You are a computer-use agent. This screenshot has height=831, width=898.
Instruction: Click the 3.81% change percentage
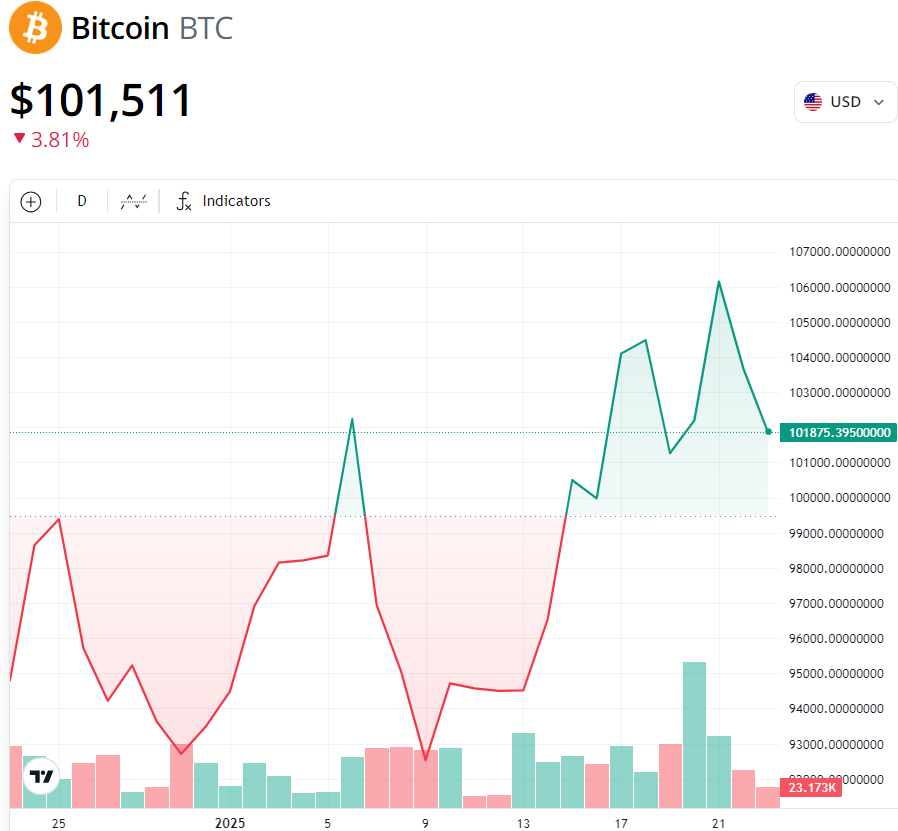[x=60, y=140]
